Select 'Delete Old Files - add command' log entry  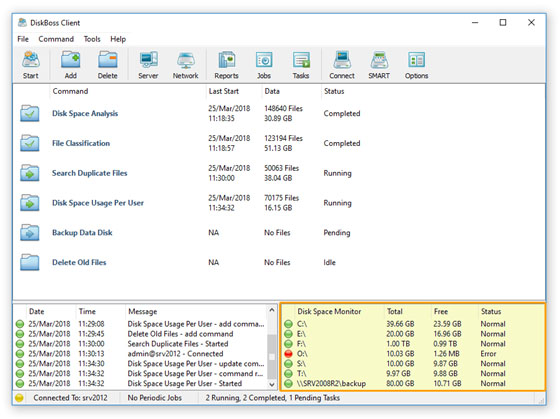click(x=180, y=334)
